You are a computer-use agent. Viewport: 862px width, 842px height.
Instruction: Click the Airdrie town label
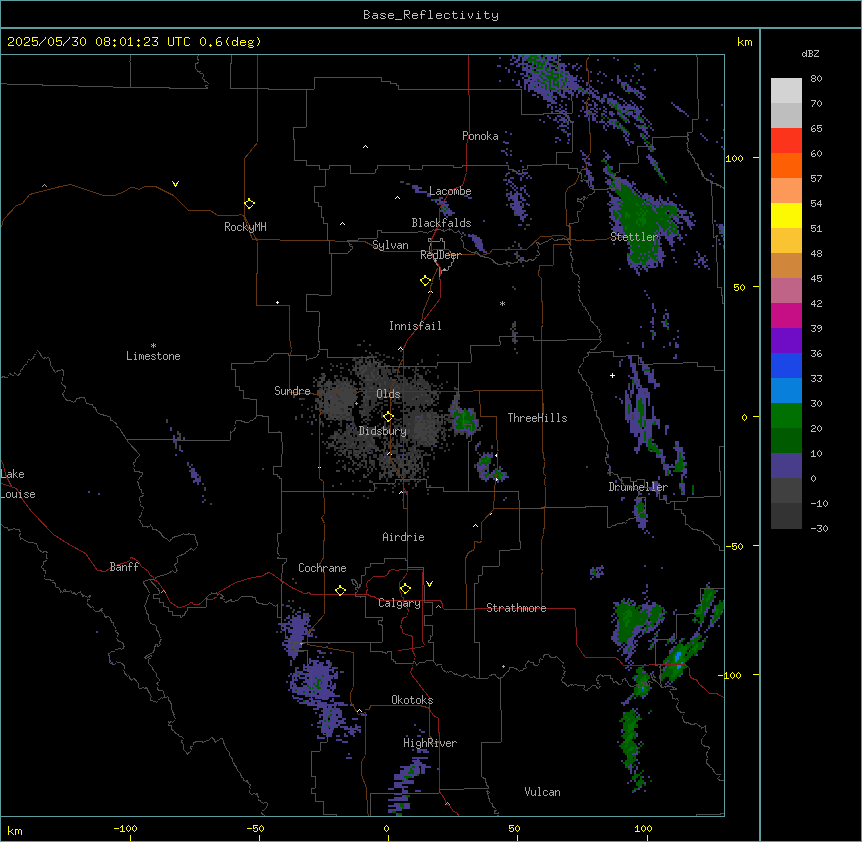[404, 537]
